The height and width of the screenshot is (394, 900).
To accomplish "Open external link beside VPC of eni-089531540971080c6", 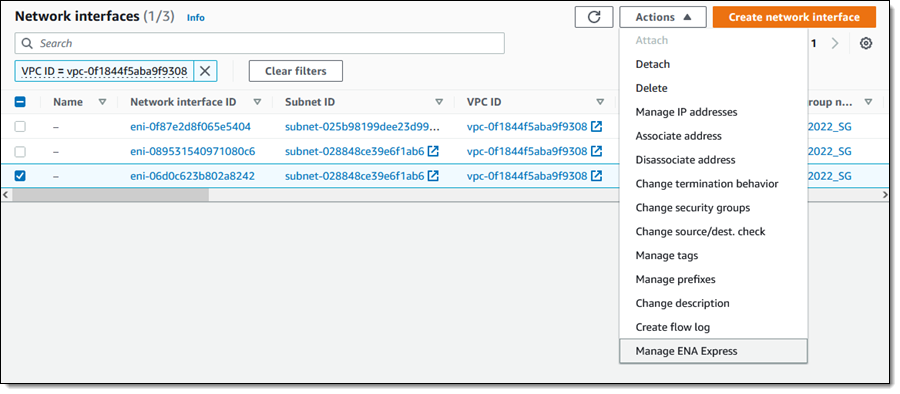I will click(x=596, y=152).
